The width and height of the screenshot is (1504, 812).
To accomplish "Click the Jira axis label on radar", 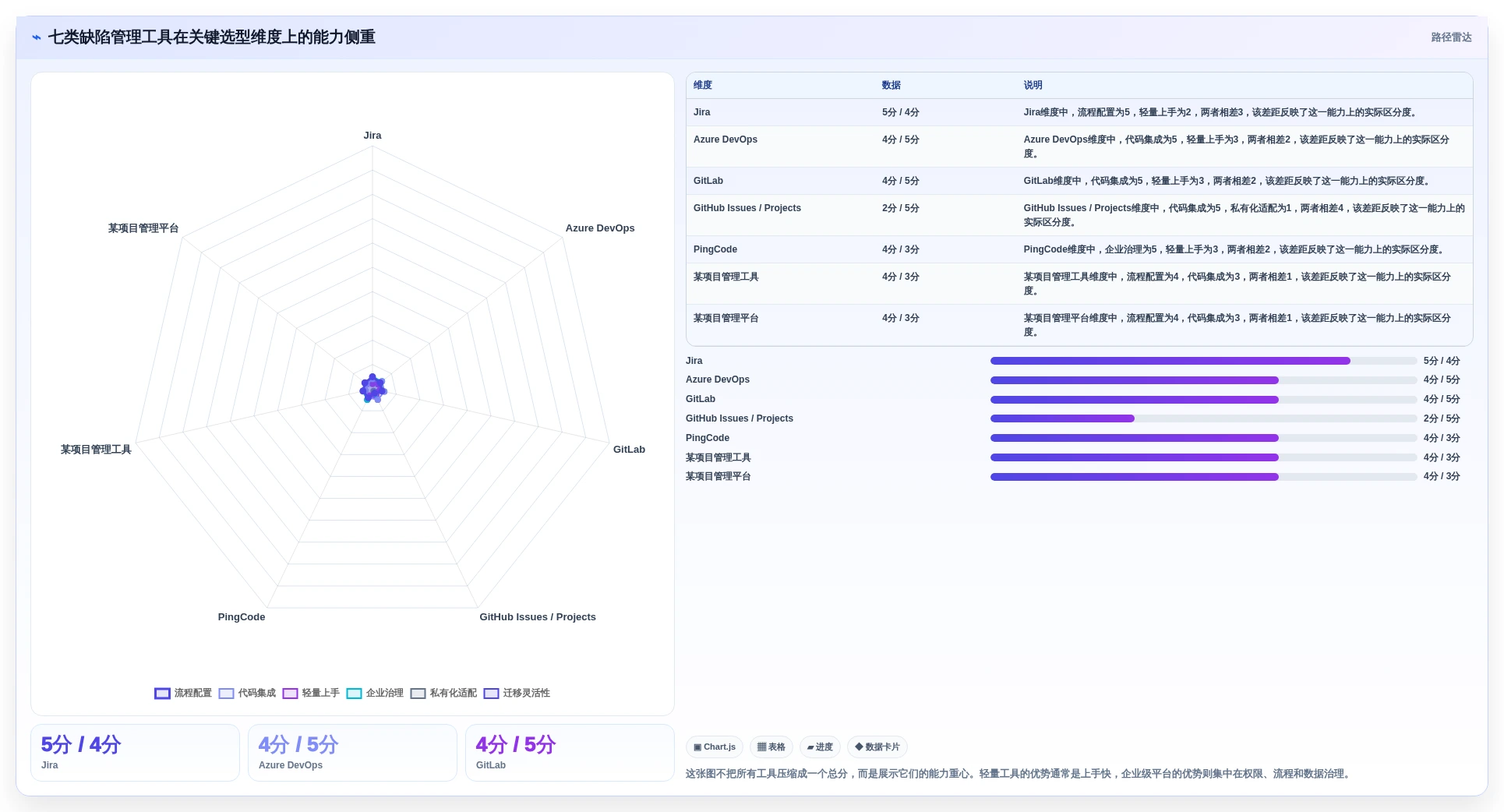I will tap(372, 136).
